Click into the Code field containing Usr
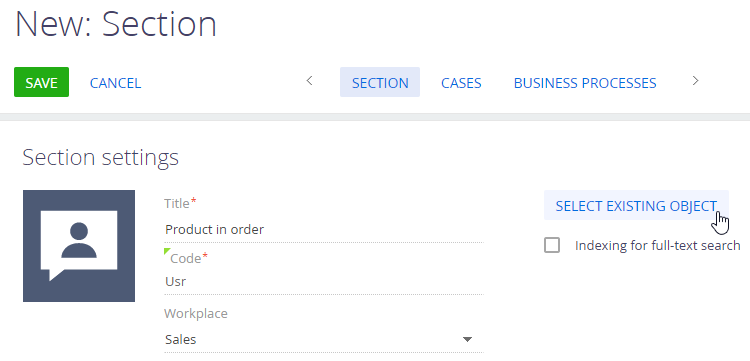 coord(324,282)
